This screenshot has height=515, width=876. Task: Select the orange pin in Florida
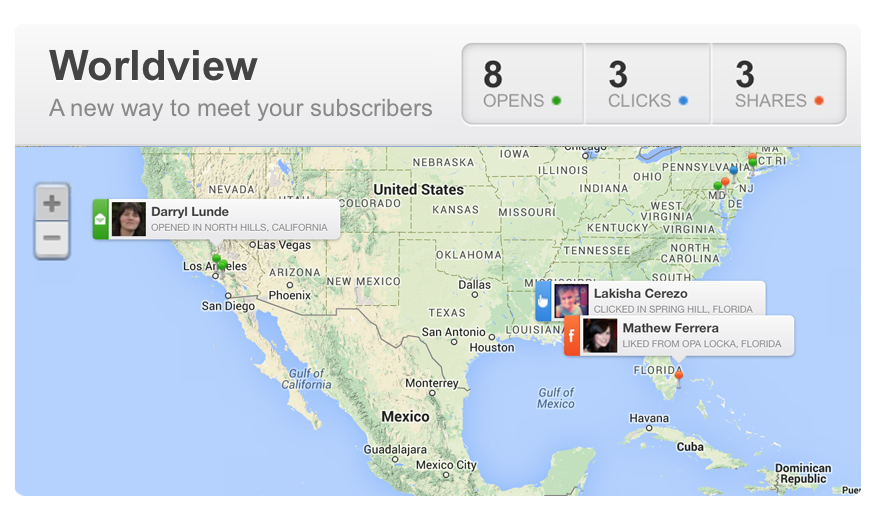[679, 375]
